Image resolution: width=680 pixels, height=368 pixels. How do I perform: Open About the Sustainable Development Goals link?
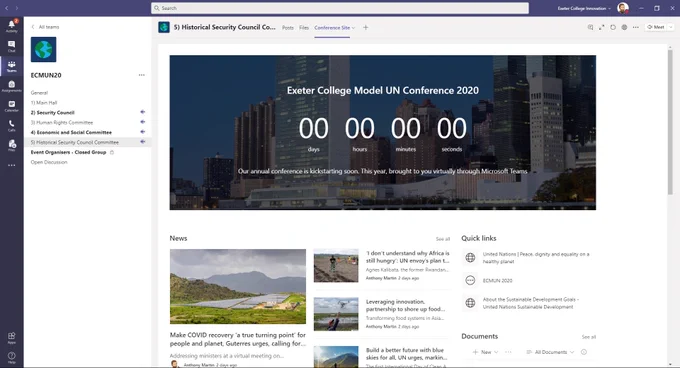tap(531, 303)
